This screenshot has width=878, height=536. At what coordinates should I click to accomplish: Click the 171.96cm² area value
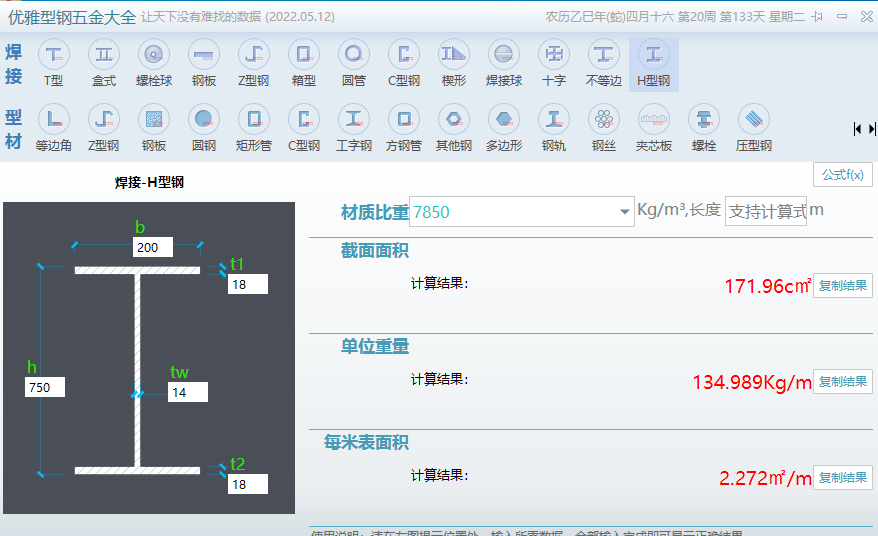(768, 286)
